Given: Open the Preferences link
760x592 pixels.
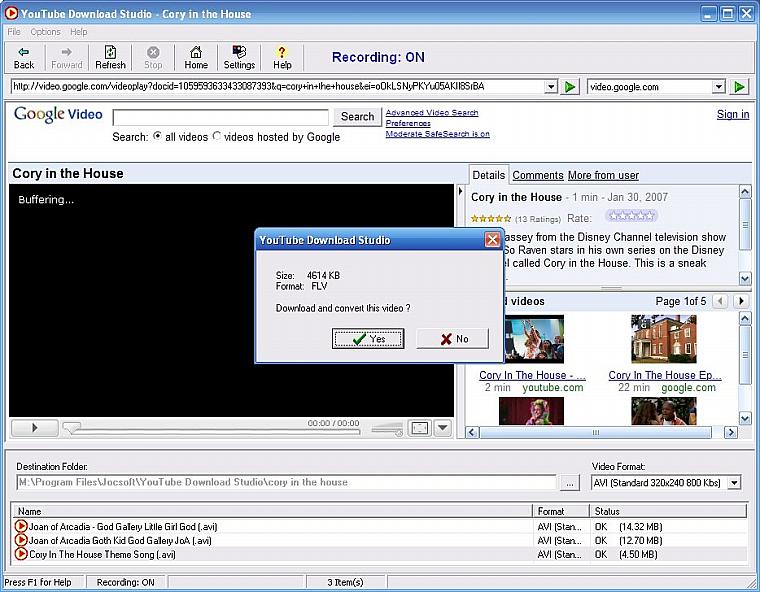Looking at the screenshot, I should coord(408,123).
